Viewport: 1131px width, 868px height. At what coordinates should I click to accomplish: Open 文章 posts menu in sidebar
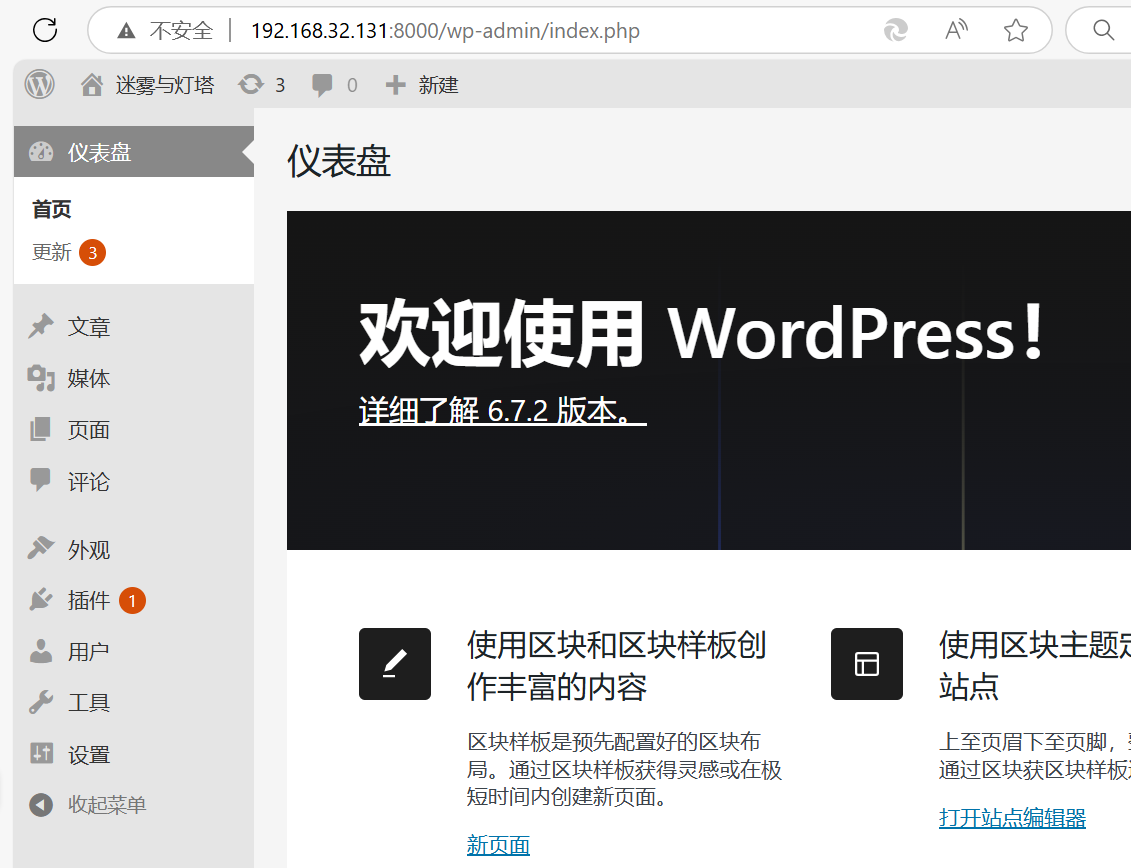[x=89, y=327]
